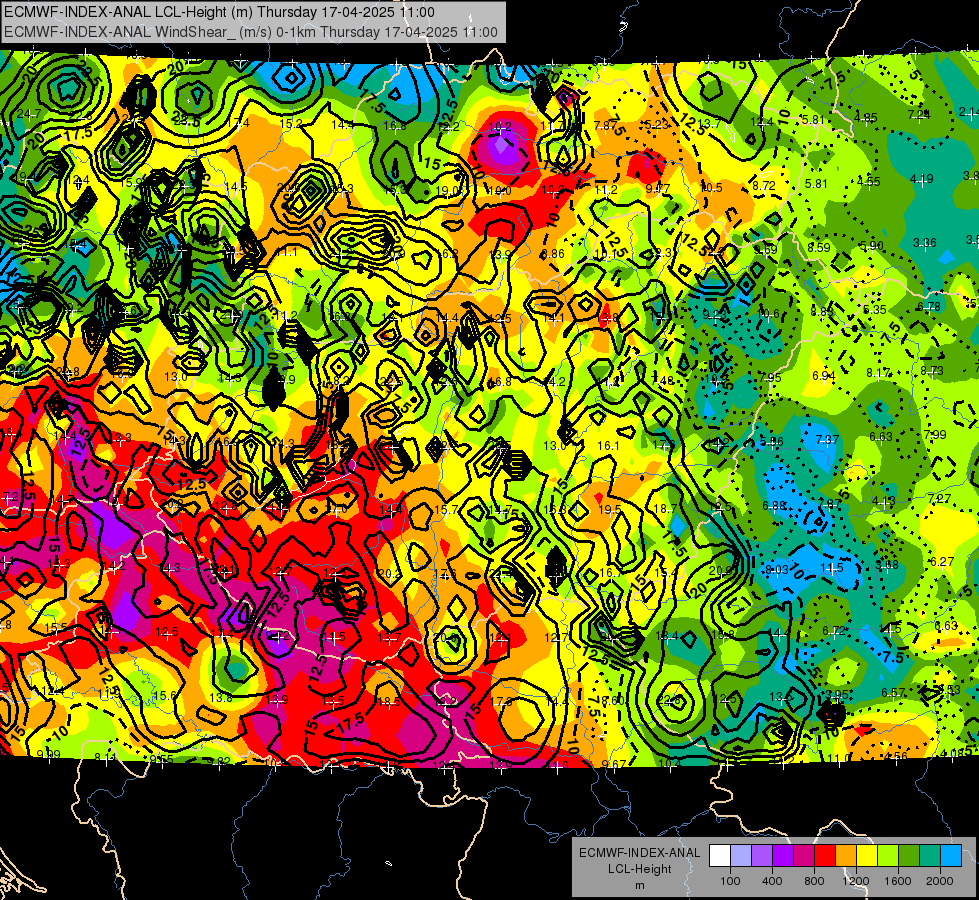This screenshot has height=900, width=979.
Task: Click the map value 4.55
Action: tap(869, 182)
